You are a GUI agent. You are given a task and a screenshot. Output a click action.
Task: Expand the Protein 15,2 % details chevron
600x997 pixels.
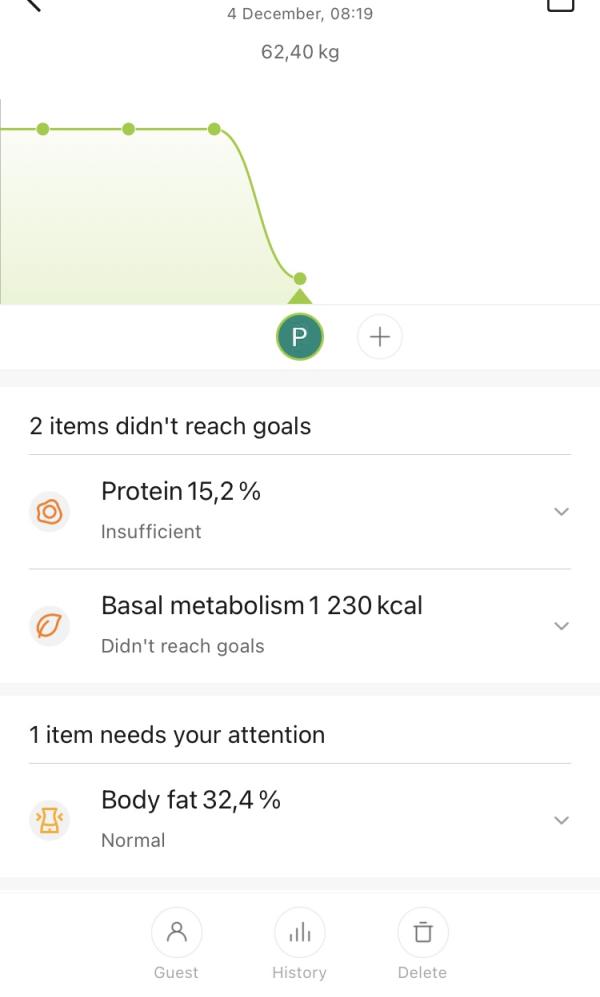point(561,511)
